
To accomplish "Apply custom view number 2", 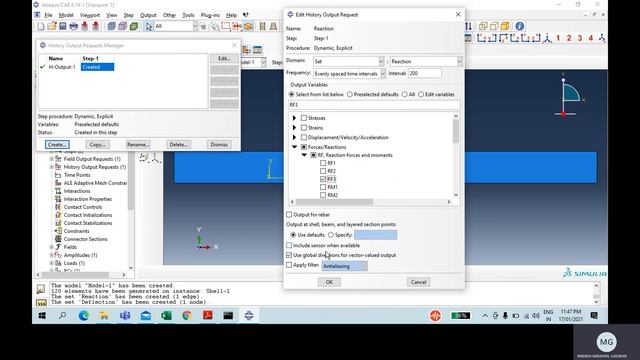I will pyautogui.click(x=569, y=38).
